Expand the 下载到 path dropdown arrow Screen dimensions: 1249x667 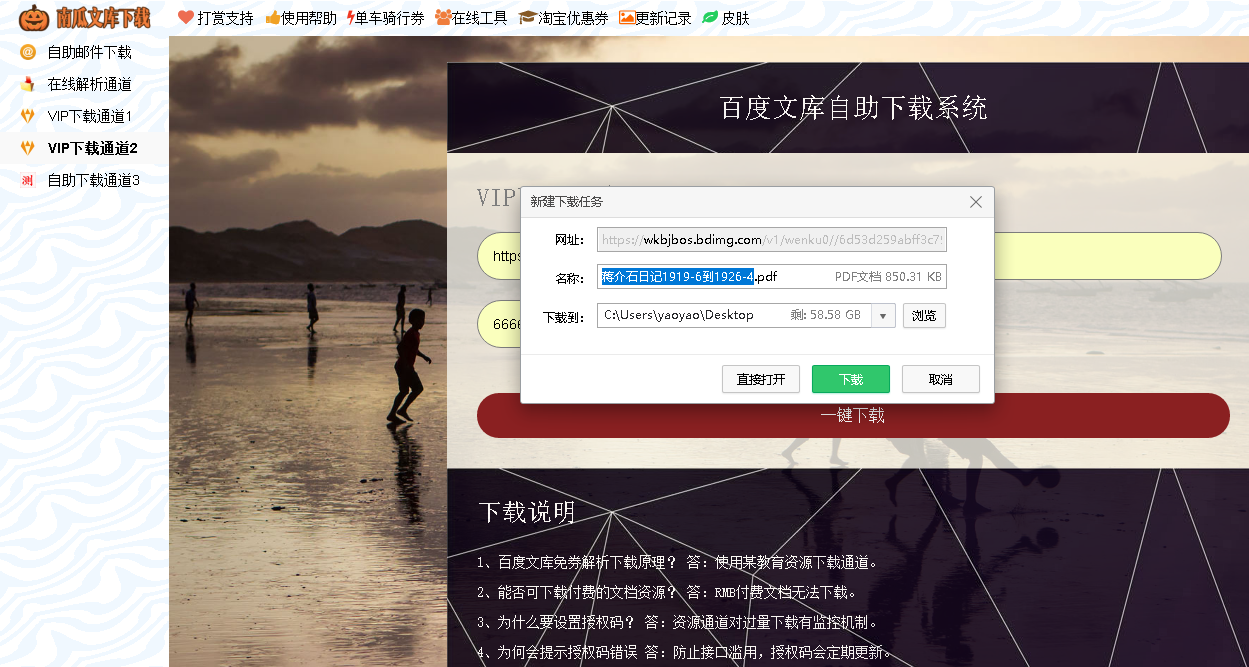(x=883, y=316)
